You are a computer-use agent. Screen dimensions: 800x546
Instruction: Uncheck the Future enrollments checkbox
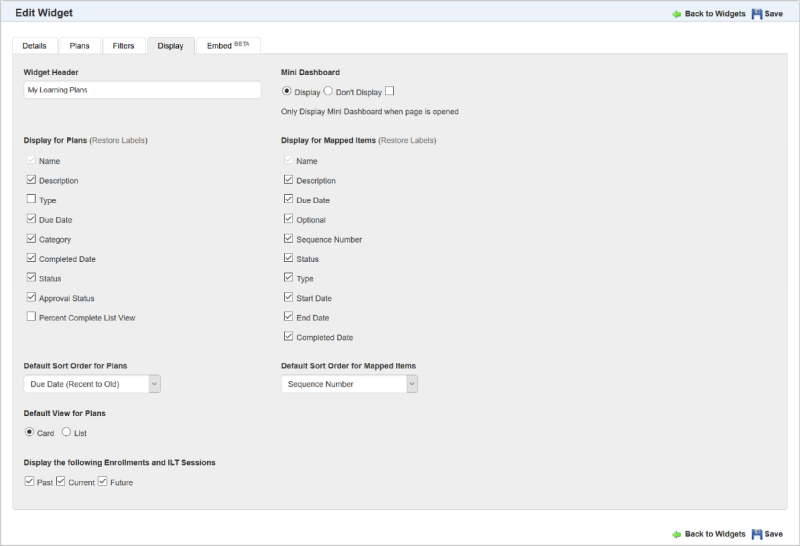103,481
